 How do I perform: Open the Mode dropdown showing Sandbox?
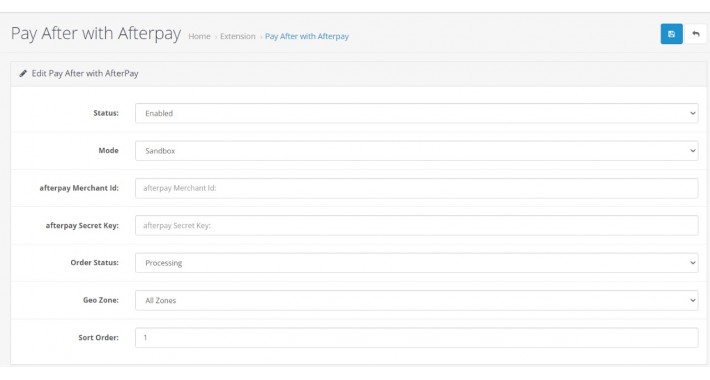(x=417, y=151)
